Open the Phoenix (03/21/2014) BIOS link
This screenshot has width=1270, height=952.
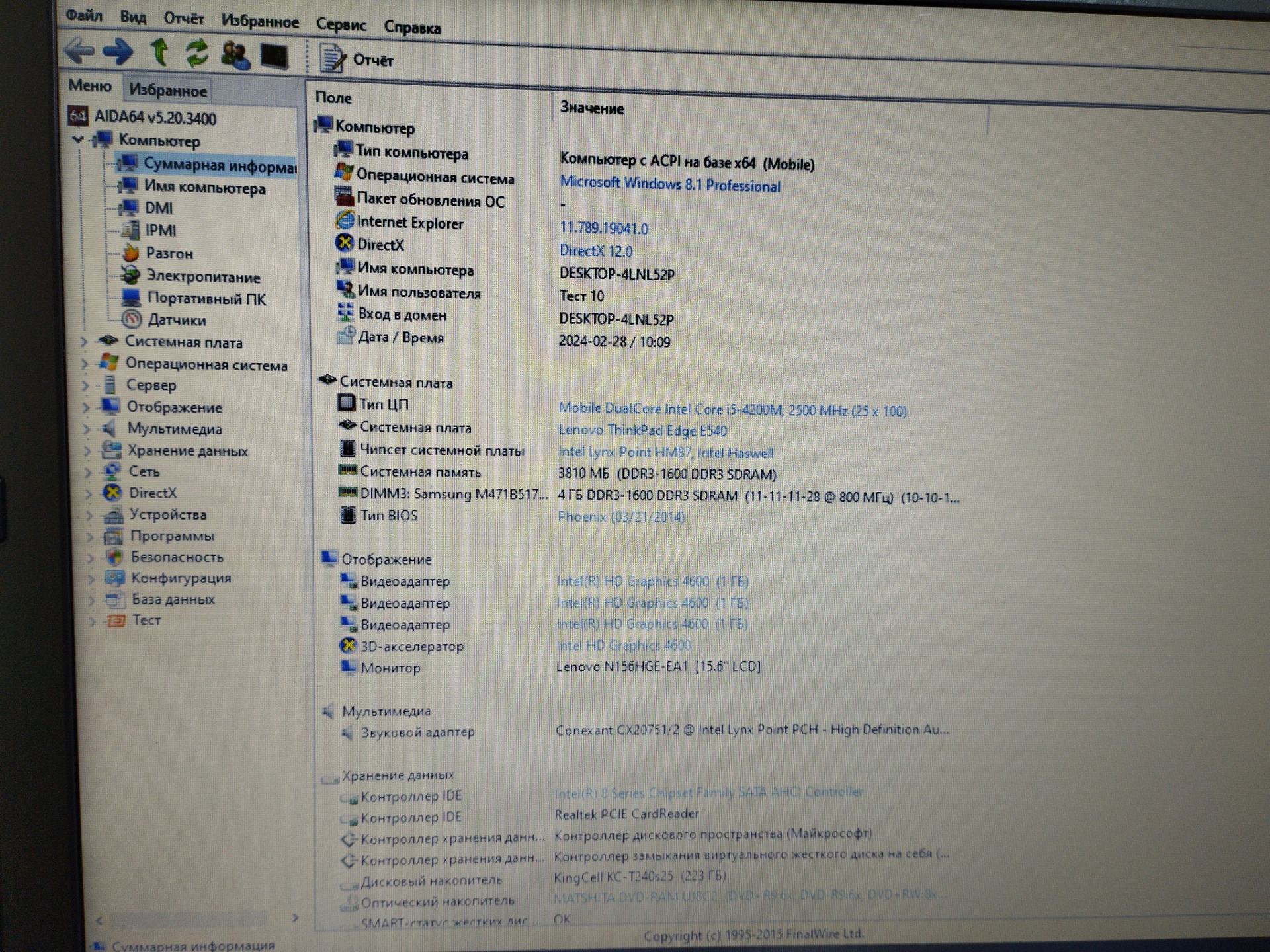621,516
